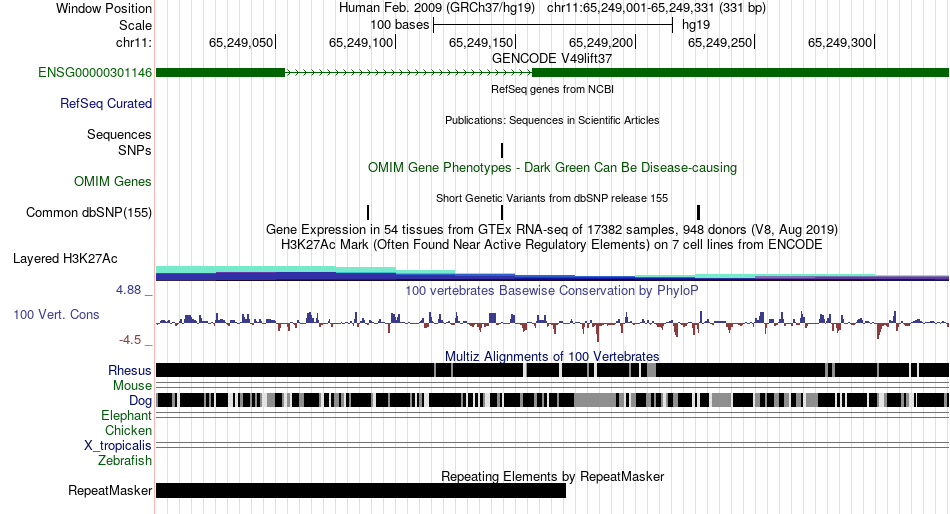Click the Mouse alignment label
Viewport: 950px width, 514px height.
tap(132, 386)
